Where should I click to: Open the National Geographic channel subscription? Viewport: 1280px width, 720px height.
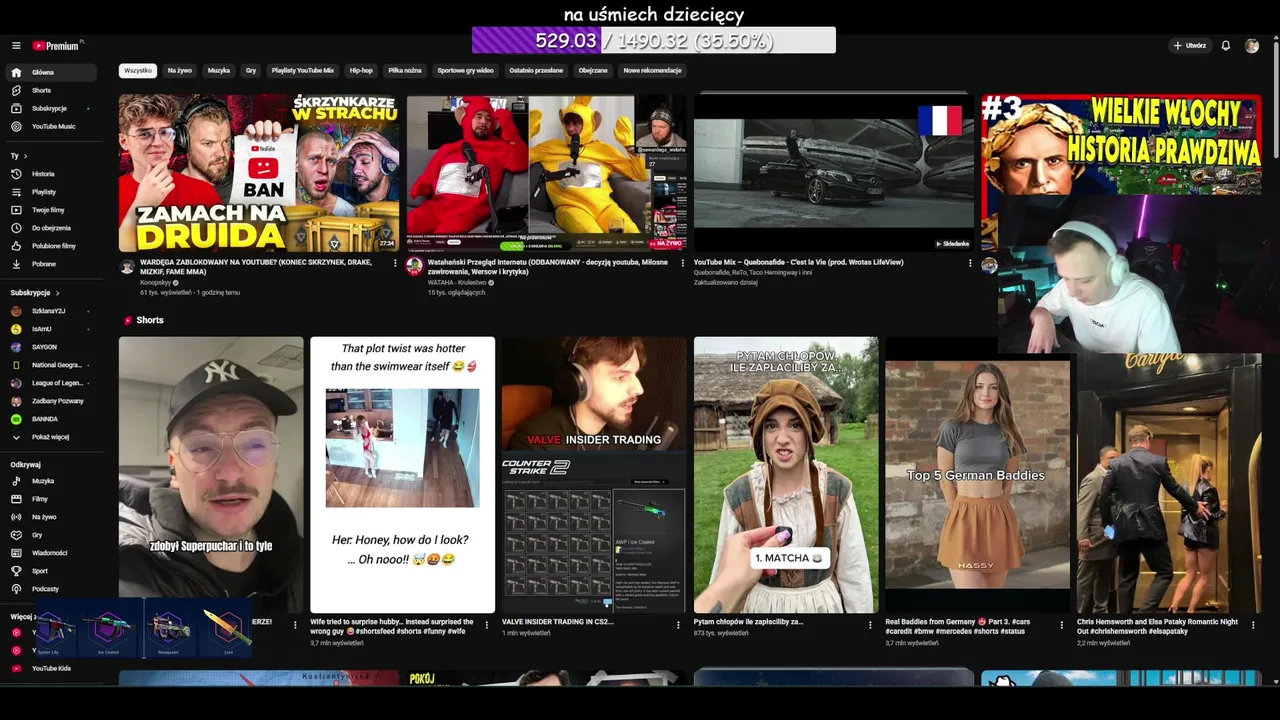(x=52, y=365)
